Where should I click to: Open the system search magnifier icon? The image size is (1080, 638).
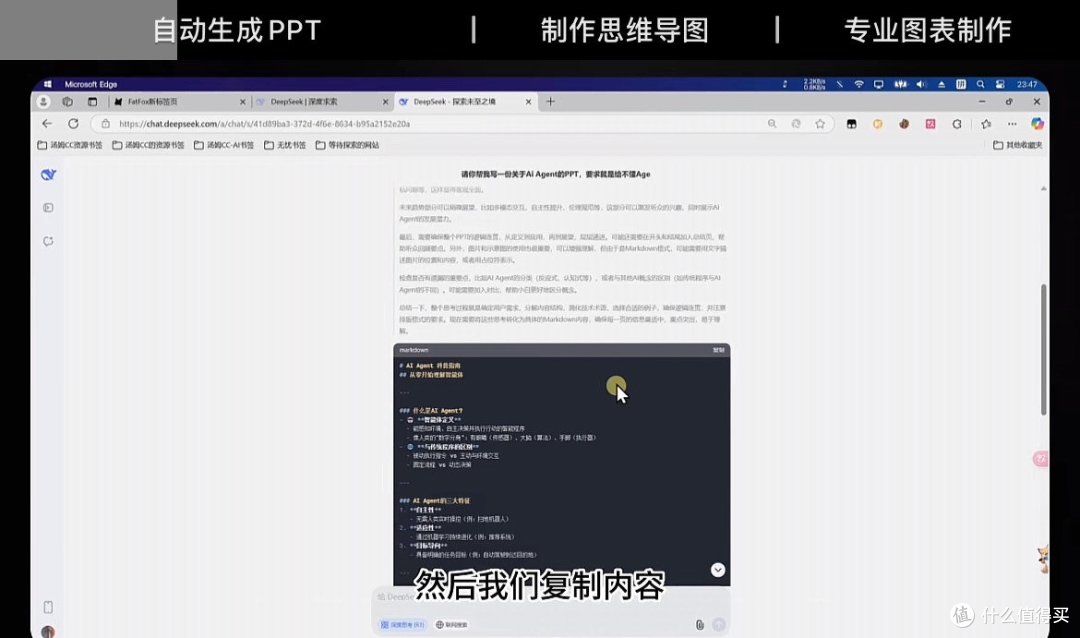pyautogui.click(x=980, y=84)
